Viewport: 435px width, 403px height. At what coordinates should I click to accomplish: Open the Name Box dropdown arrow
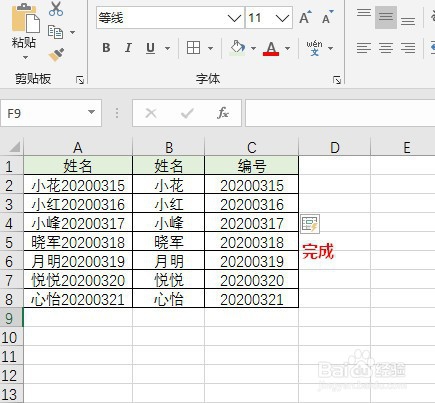[x=91, y=112]
